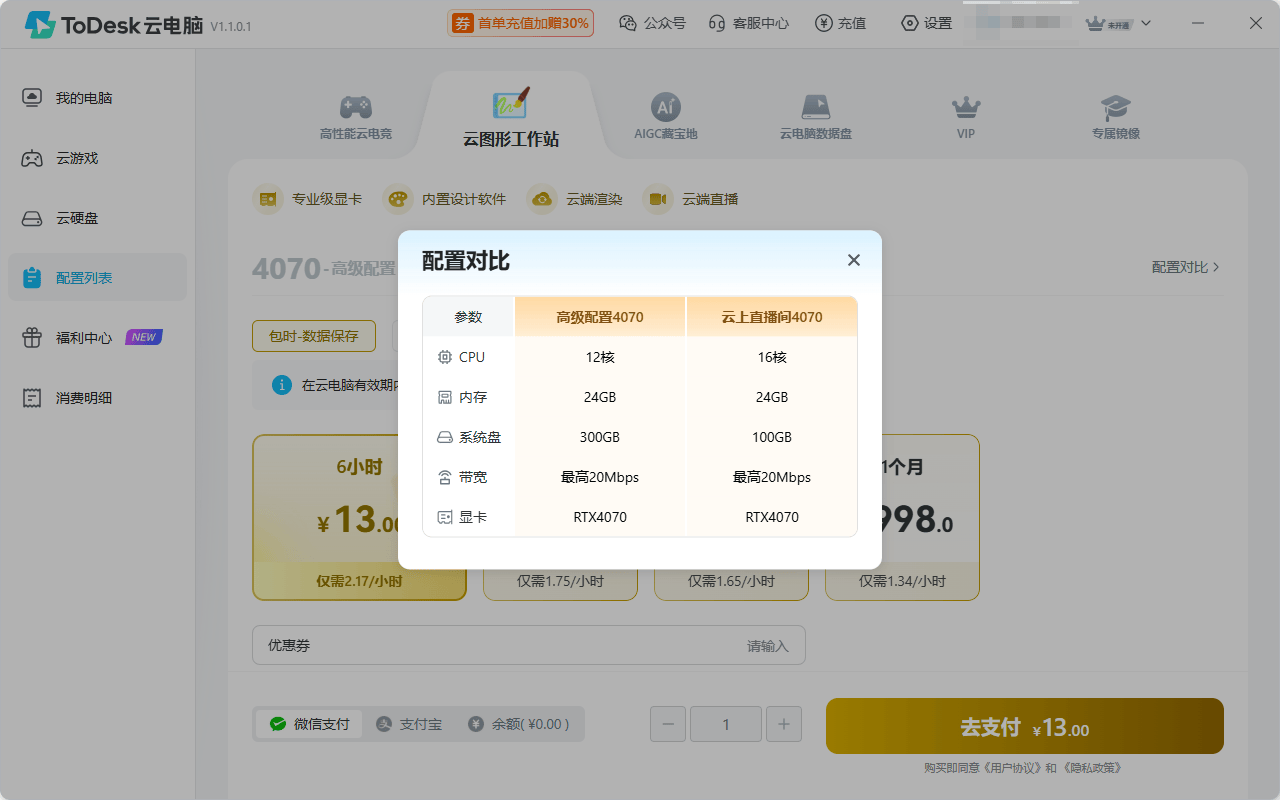Click the 云端渲染 cloud icon
This screenshot has height=800, width=1280.
[542, 199]
